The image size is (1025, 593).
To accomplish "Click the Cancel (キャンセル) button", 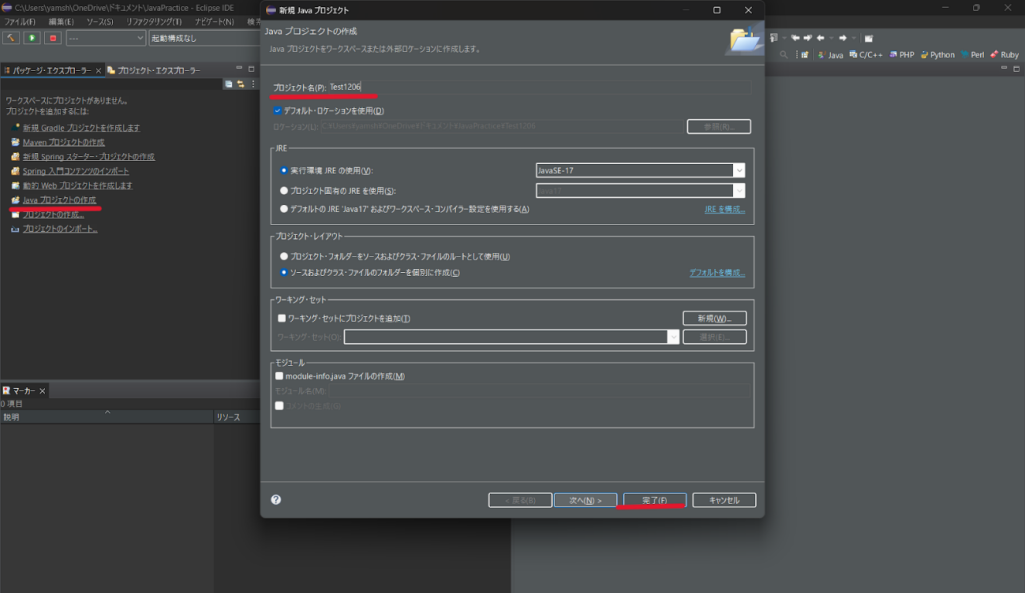I will [x=724, y=500].
